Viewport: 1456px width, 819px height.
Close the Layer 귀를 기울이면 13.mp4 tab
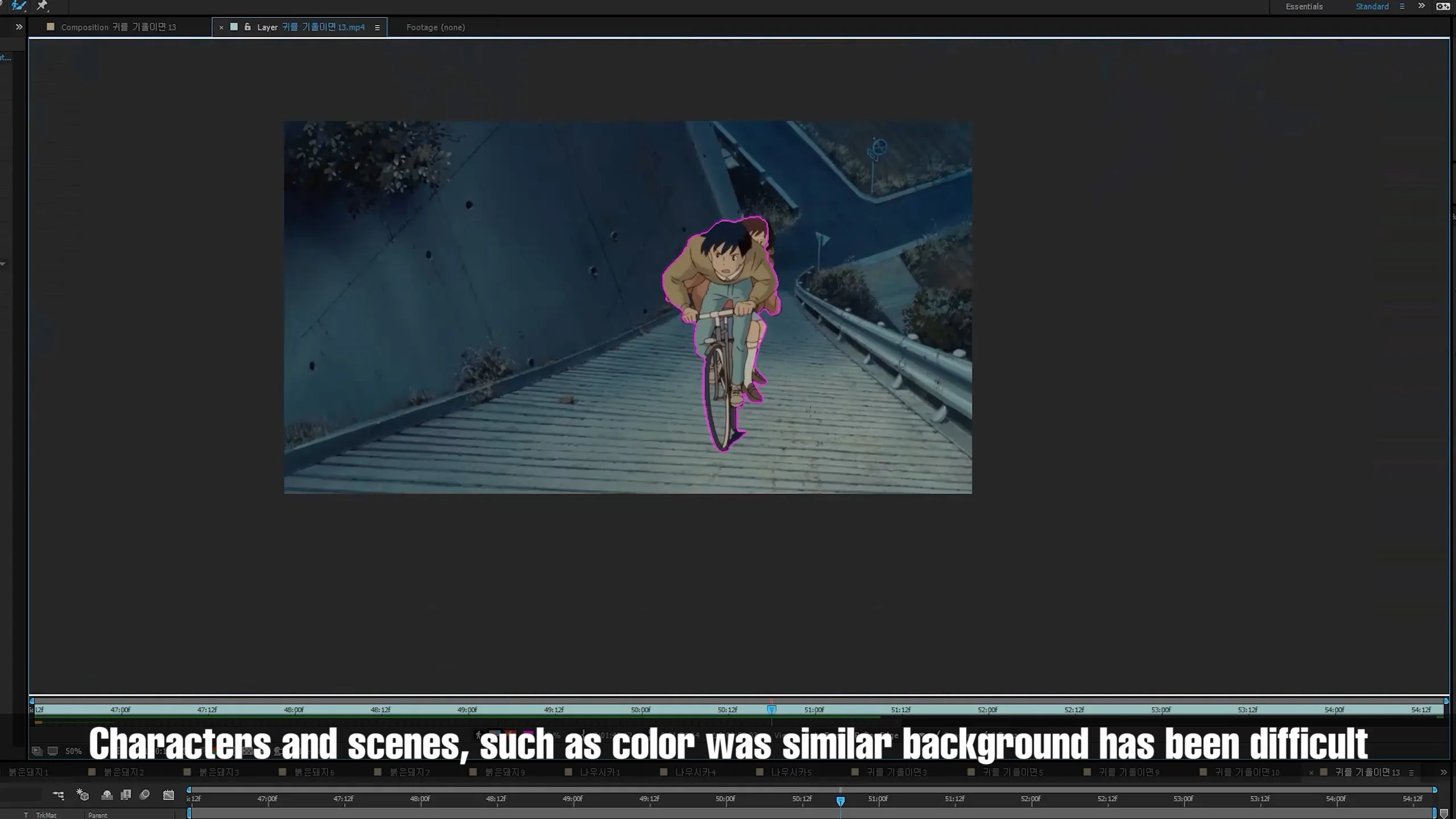(221, 27)
